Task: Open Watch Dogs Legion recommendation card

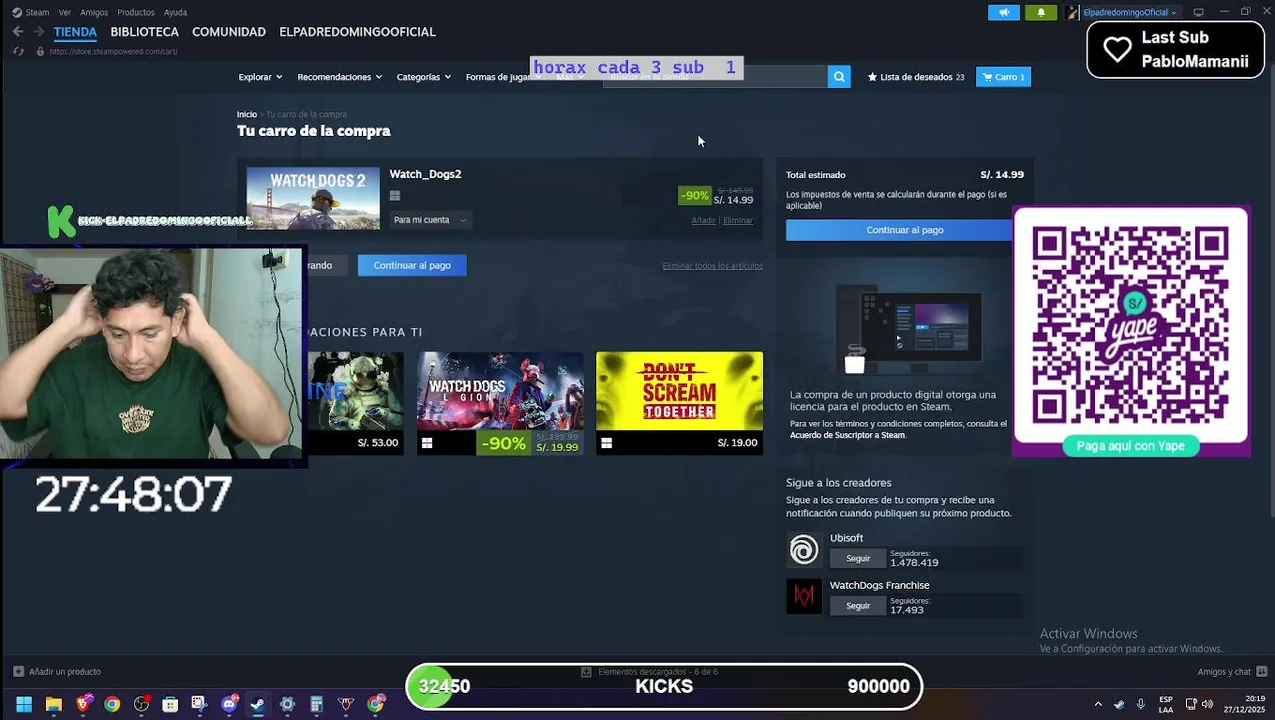Action: click(x=500, y=403)
